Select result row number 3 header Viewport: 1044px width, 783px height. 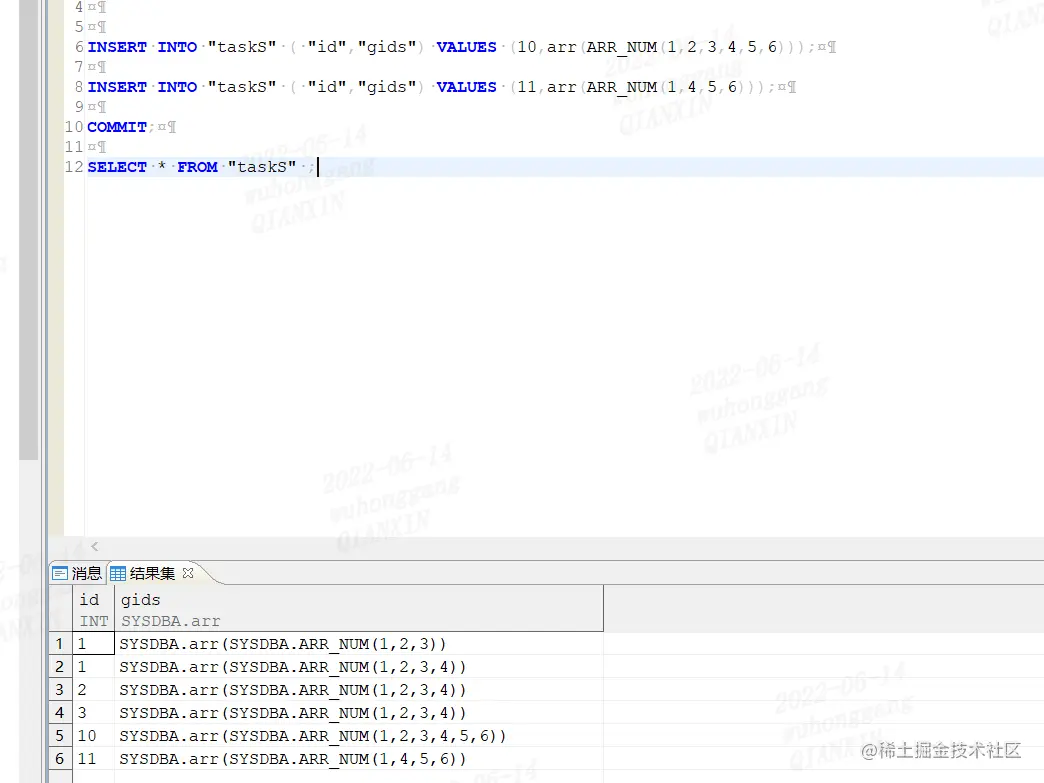60,690
